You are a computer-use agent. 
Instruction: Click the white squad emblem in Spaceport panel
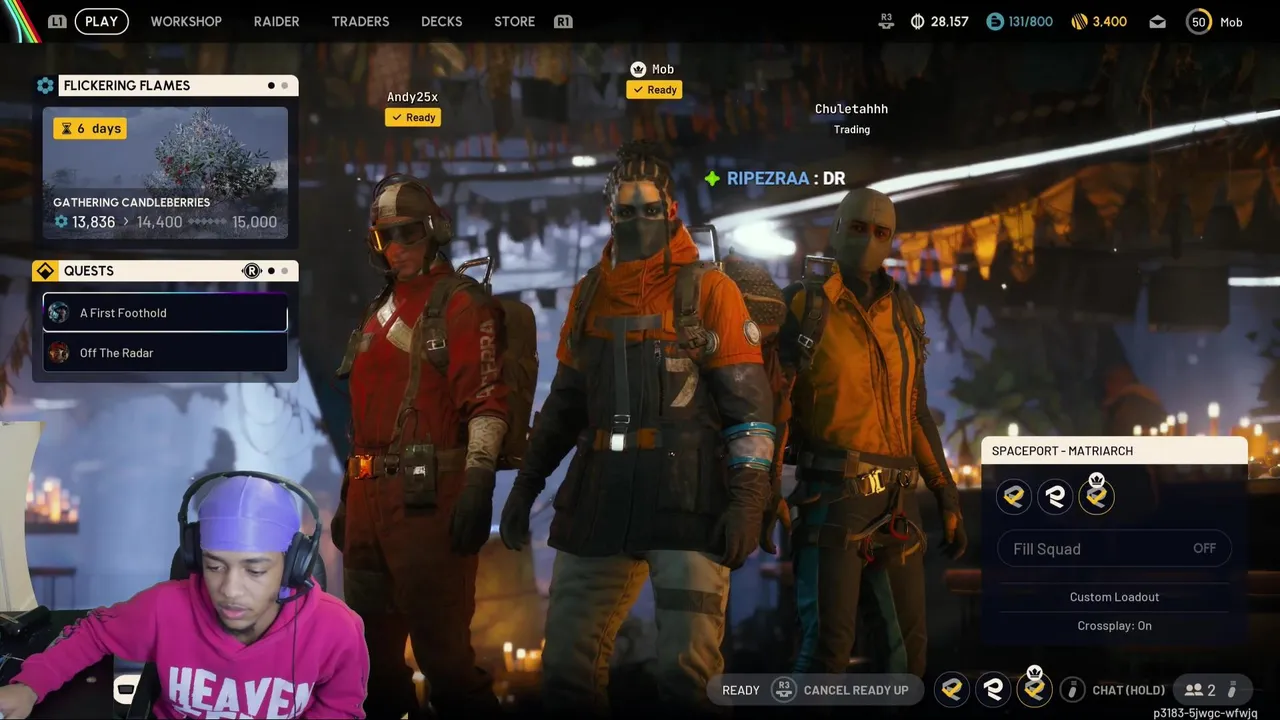click(1055, 496)
